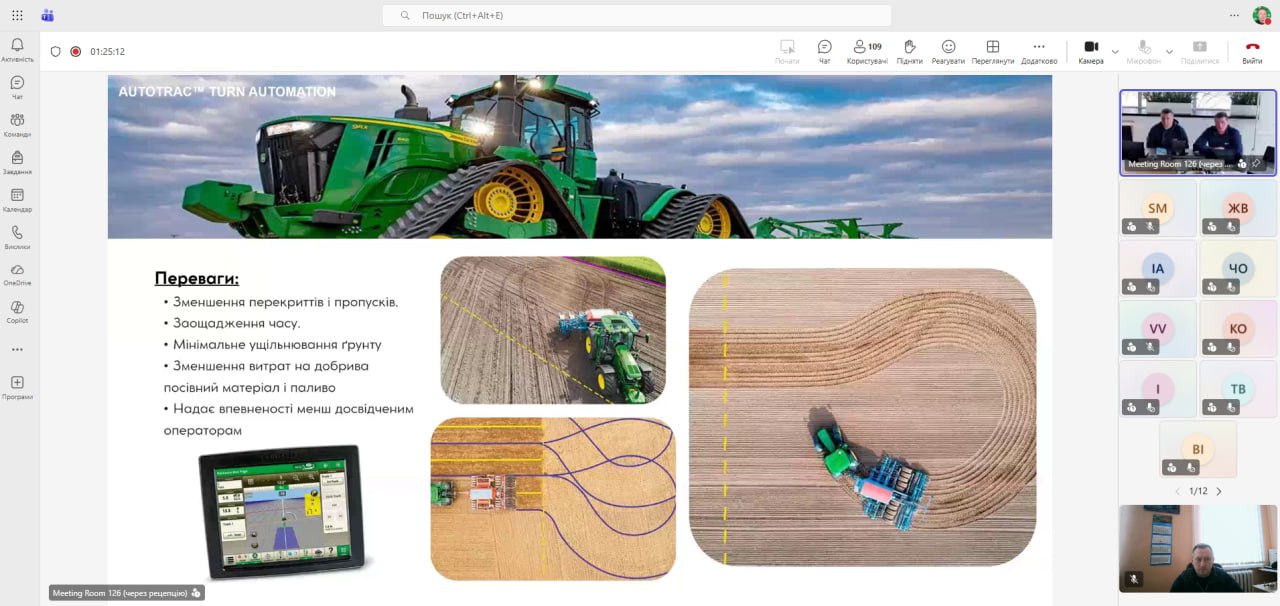The width and height of the screenshot is (1280, 606).
Task: Open the Activity feed in the sidebar
Action: [17, 50]
